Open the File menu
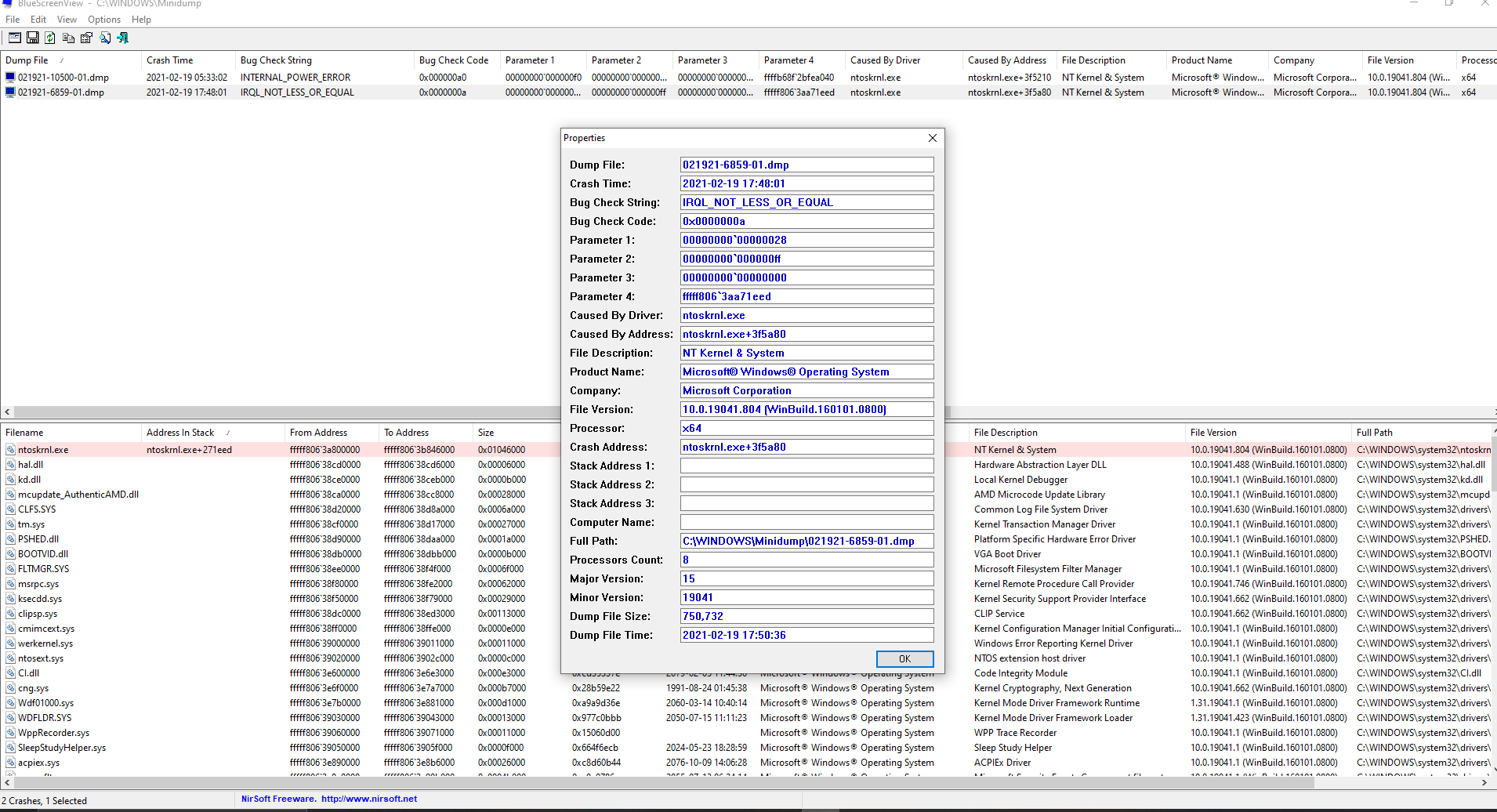The height and width of the screenshot is (812, 1497). coord(13,20)
